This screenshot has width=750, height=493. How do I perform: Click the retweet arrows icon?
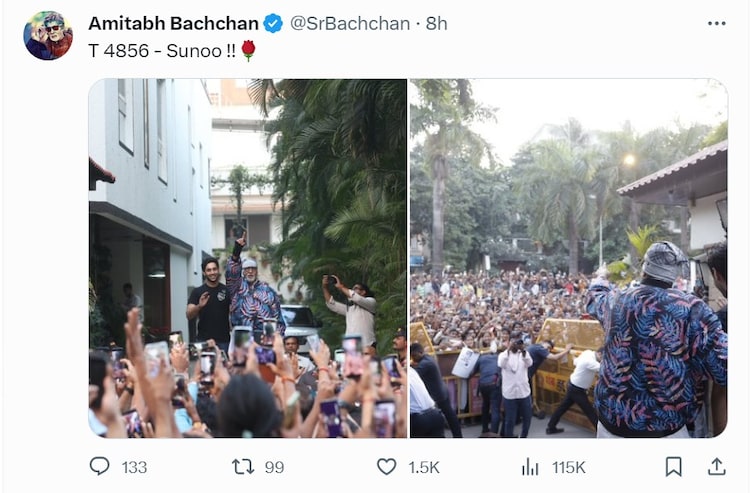[243, 467]
